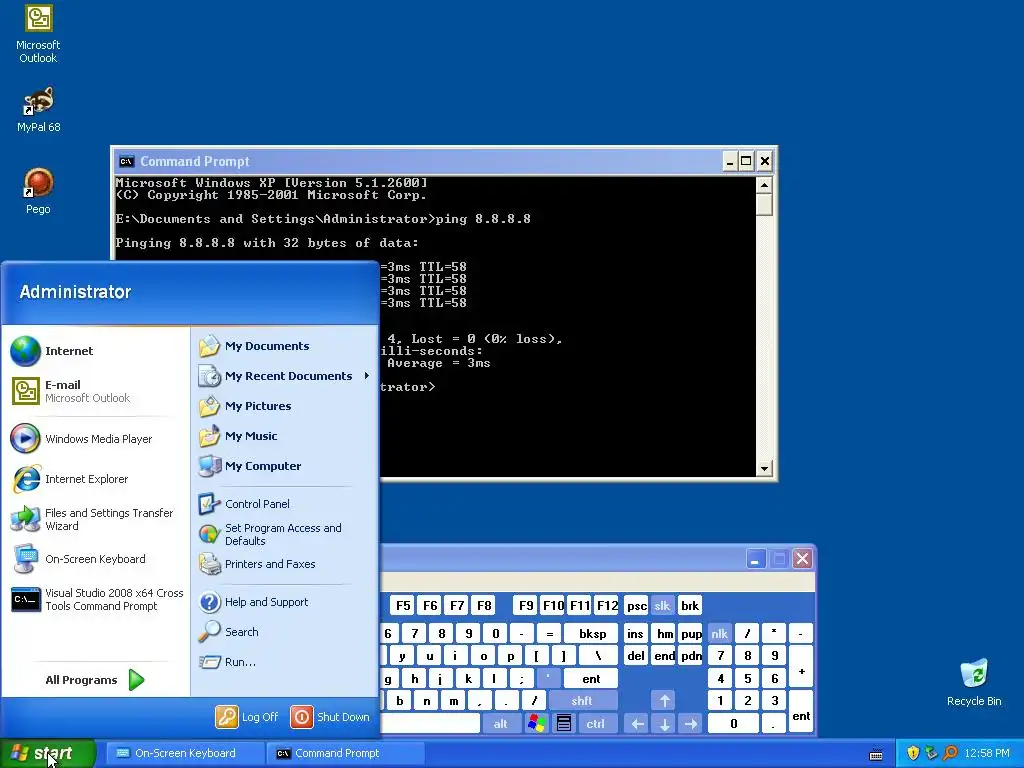Open Set Program Access and Defaults
Screen dimensions: 1024x768
(x=283, y=534)
